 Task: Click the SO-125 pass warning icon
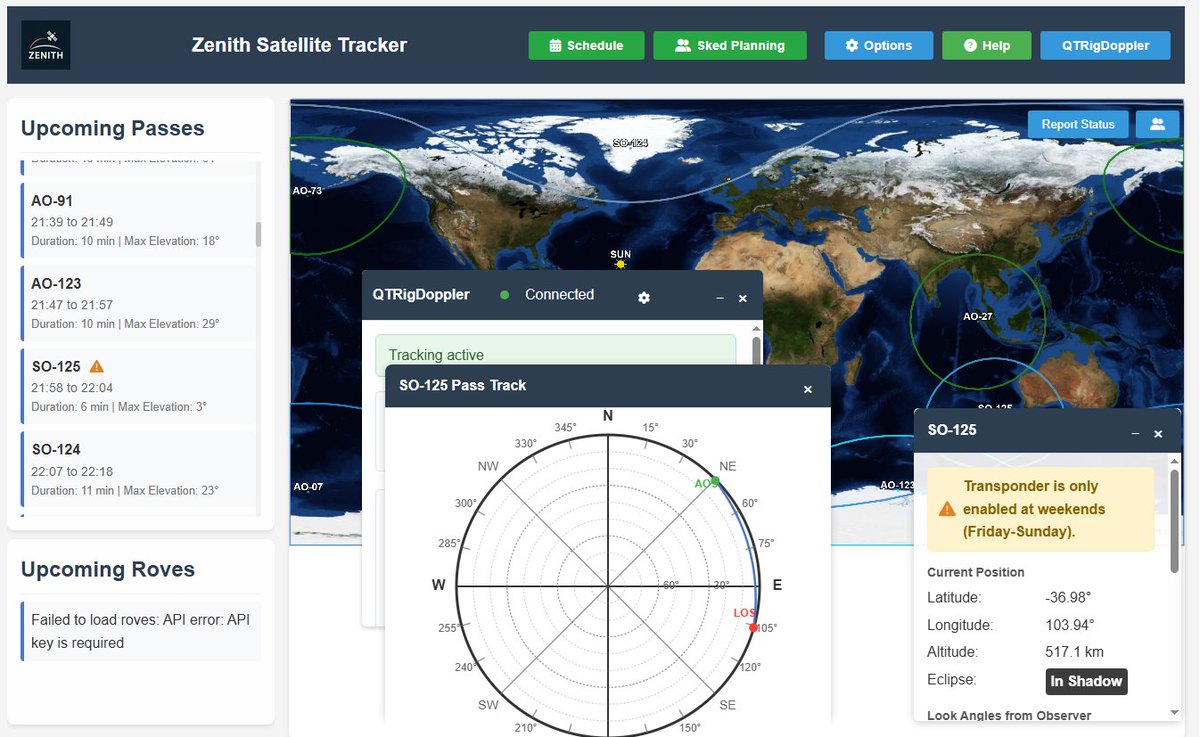[97, 366]
